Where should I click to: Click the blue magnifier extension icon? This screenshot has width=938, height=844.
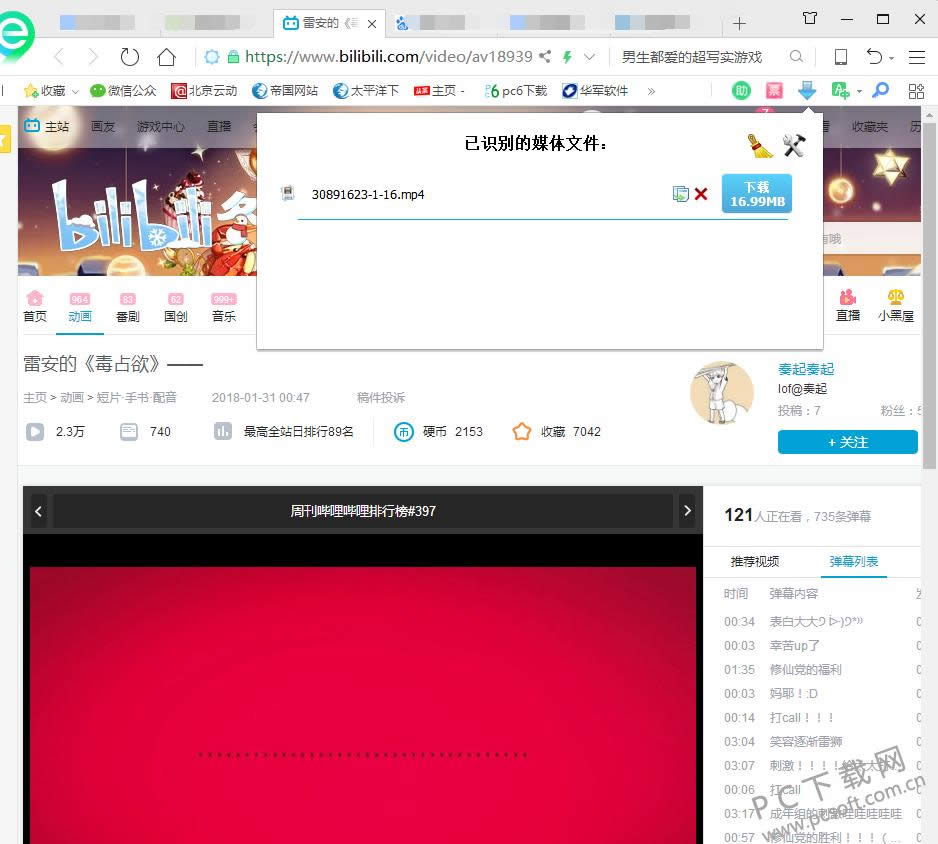click(881, 91)
